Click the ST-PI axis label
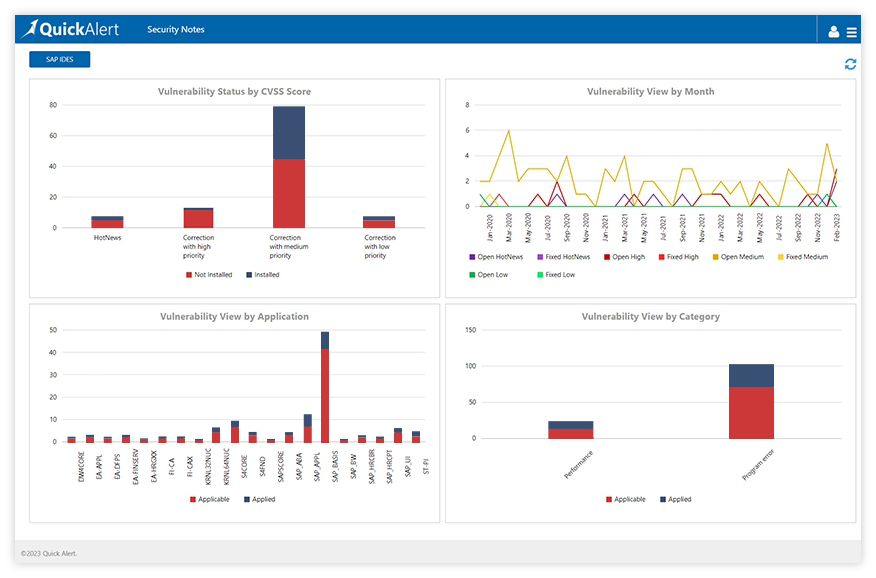876x578 pixels. (x=426, y=466)
